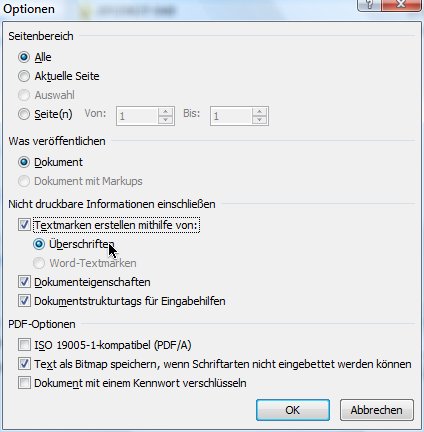Click the Bis page number field
Viewport: 424px width, 432px height.
[231, 116]
